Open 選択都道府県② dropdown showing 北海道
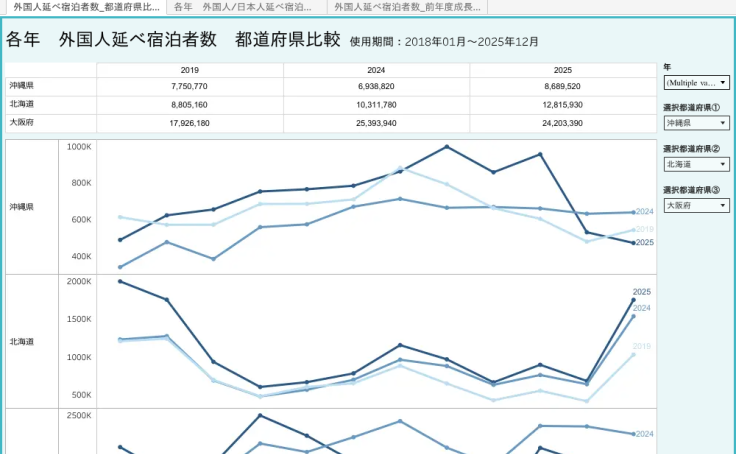This screenshot has width=736, height=454. tap(697, 164)
